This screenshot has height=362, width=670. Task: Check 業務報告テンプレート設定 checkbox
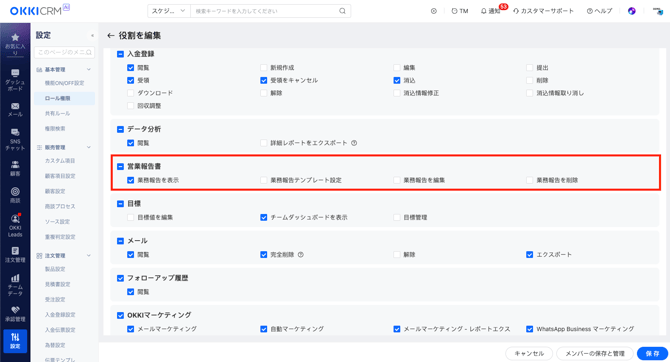click(x=264, y=180)
